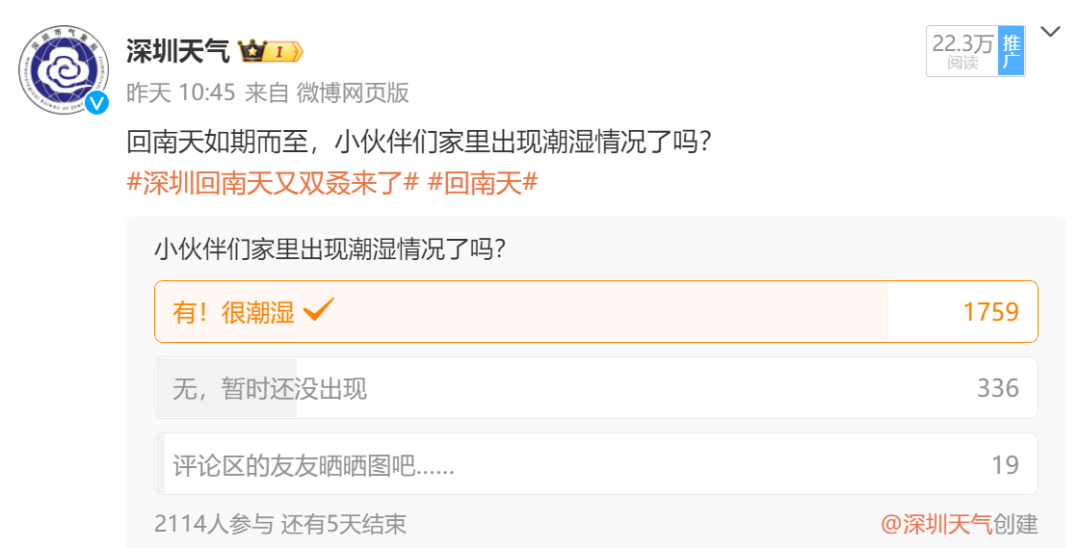Expand the post options chevron menu

1050,32
